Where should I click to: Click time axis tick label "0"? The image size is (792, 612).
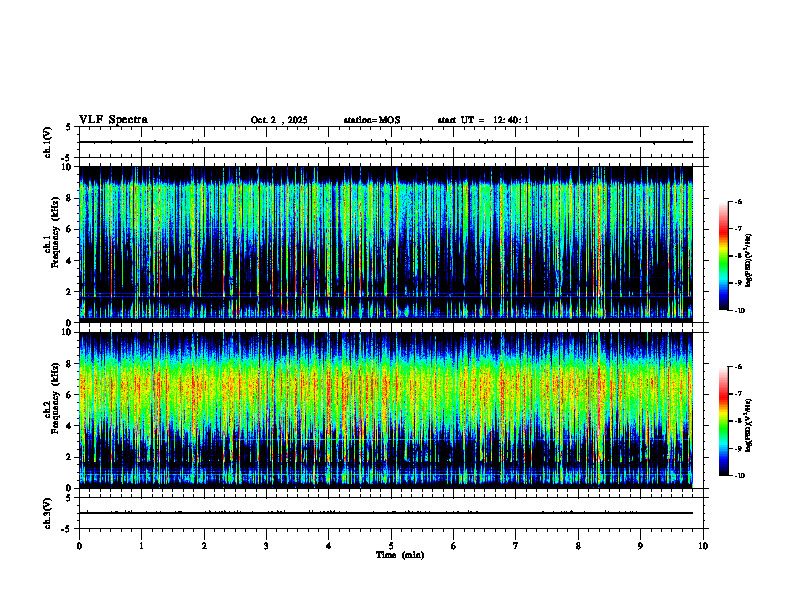[x=79, y=546]
